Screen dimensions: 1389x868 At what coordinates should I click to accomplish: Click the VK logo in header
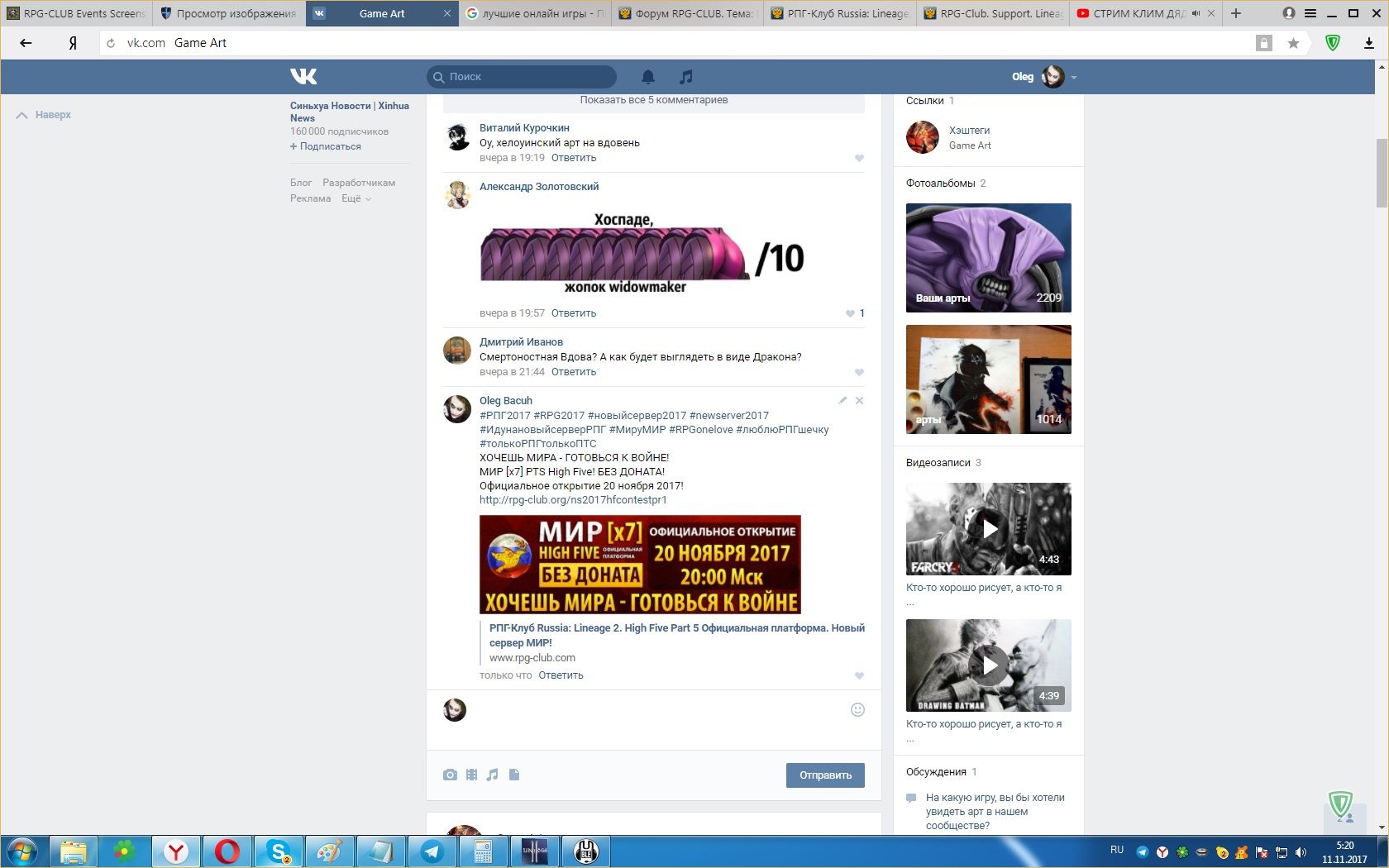click(x=303, y=77)
